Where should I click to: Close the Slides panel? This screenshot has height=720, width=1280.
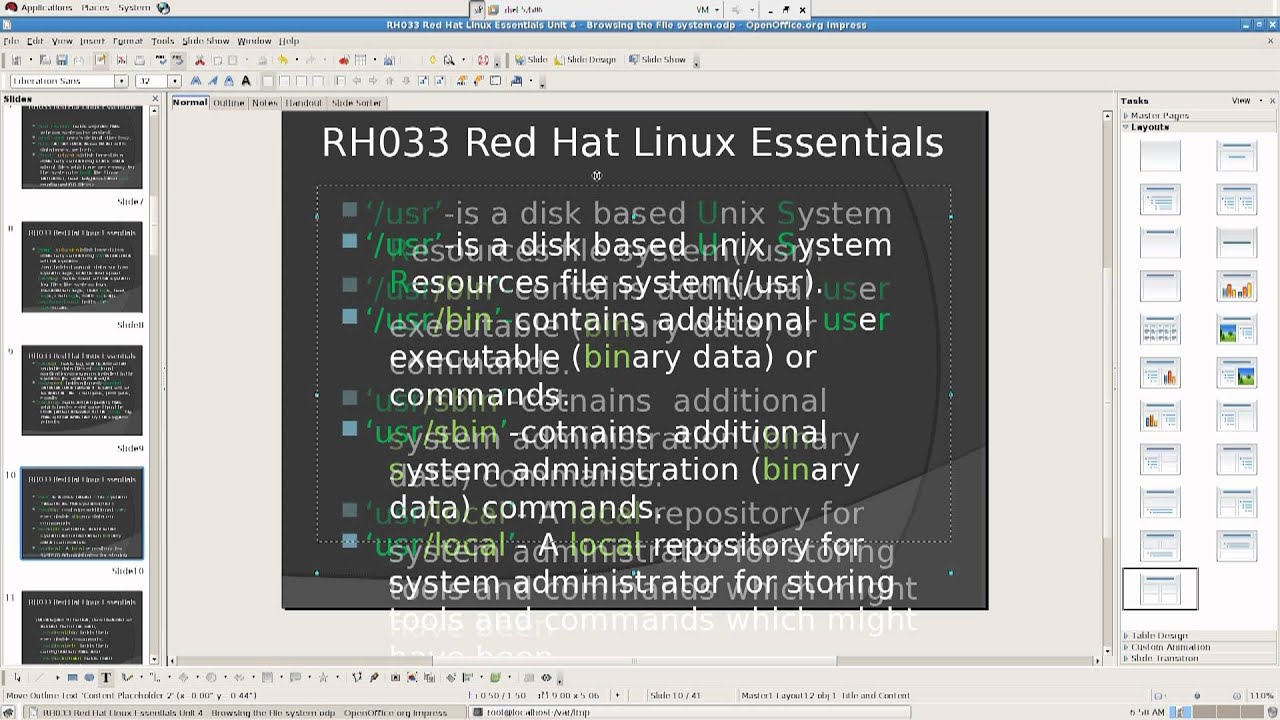pos(155,98)
